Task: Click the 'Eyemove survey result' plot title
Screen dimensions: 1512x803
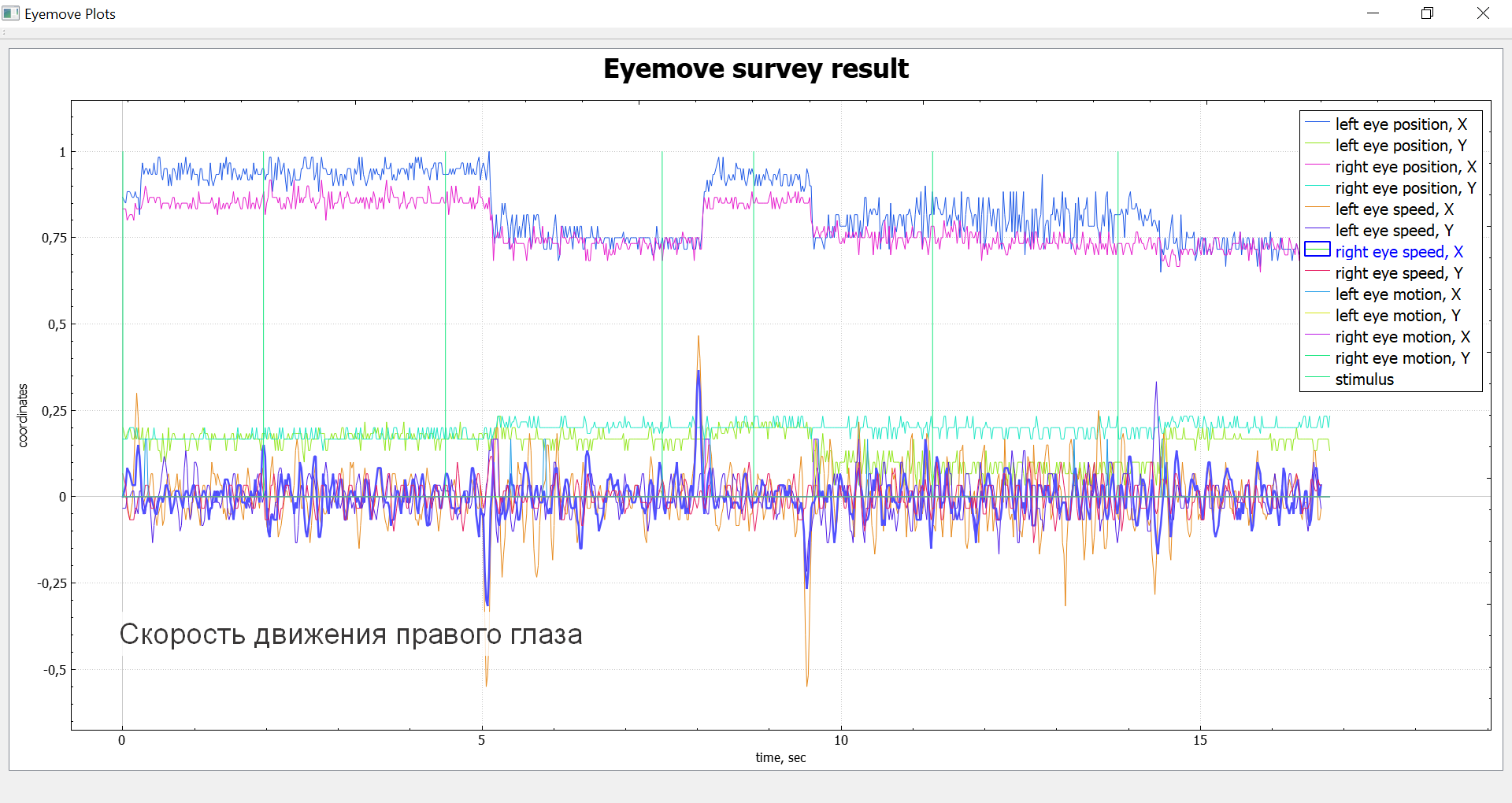Action: coord(755,69)
